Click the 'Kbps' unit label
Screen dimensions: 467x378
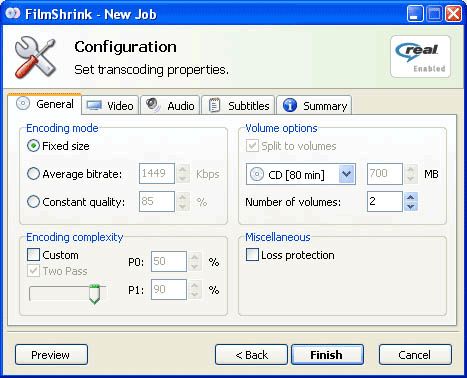pyautogui.click(x=207, y=174)
